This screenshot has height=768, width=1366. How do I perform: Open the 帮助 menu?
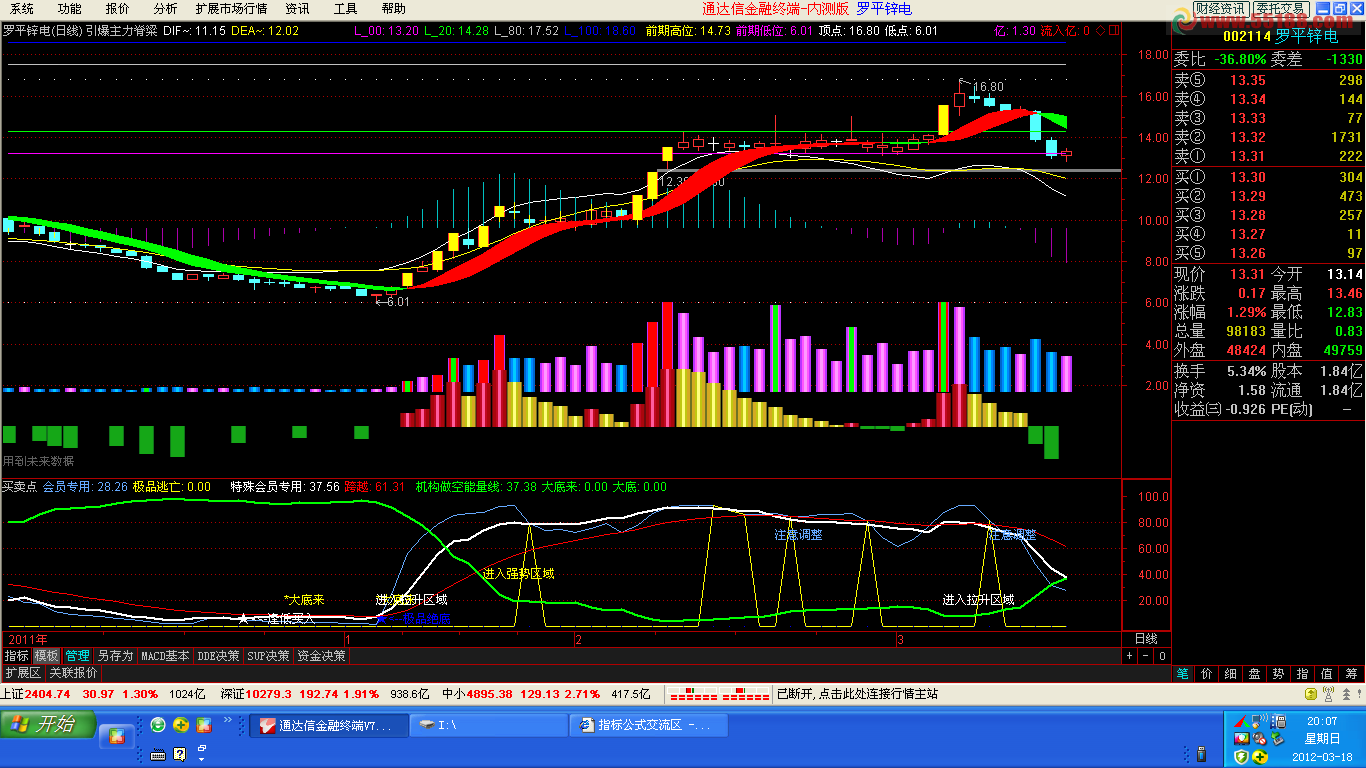click(x=394, y=9)
